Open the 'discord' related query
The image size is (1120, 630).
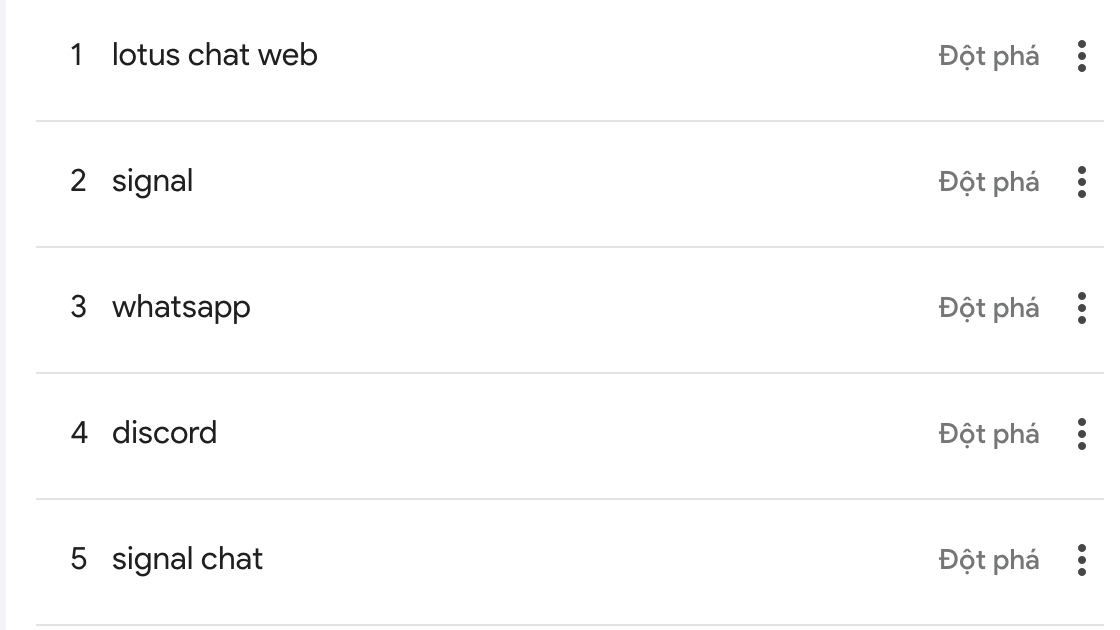pos(164,433)
